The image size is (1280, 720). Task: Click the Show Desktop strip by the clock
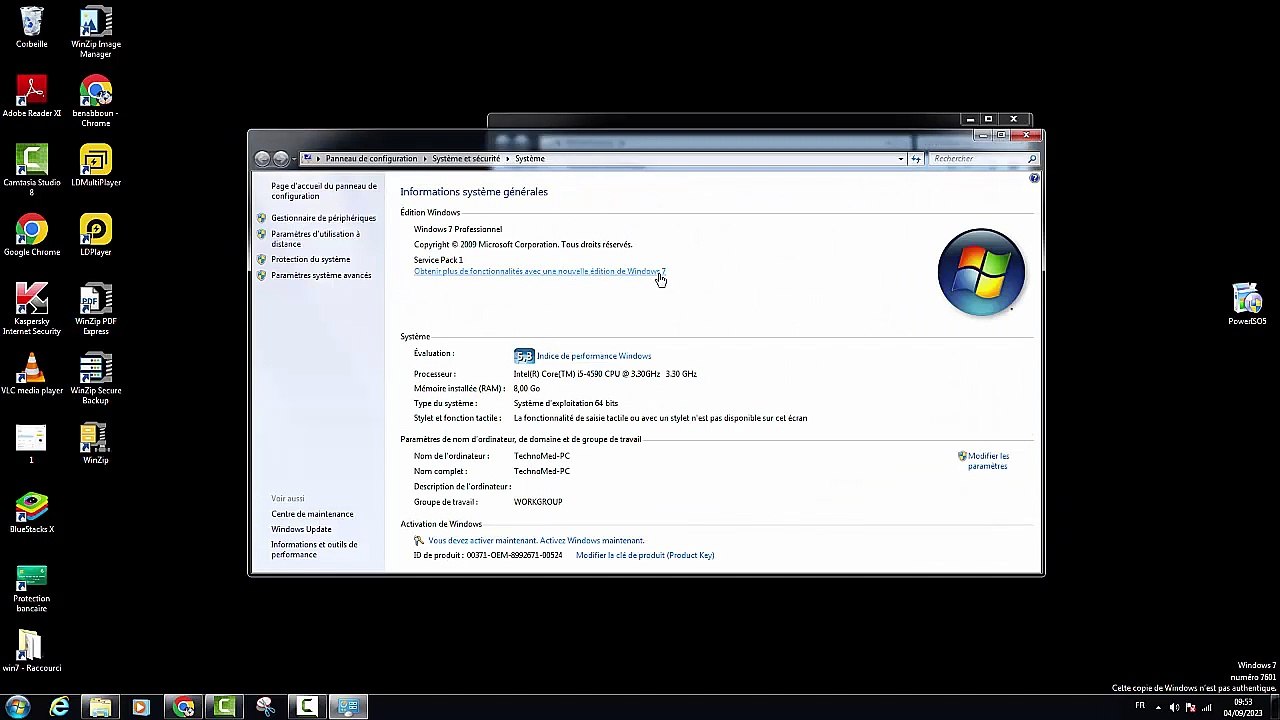(x=1273, y=707)
